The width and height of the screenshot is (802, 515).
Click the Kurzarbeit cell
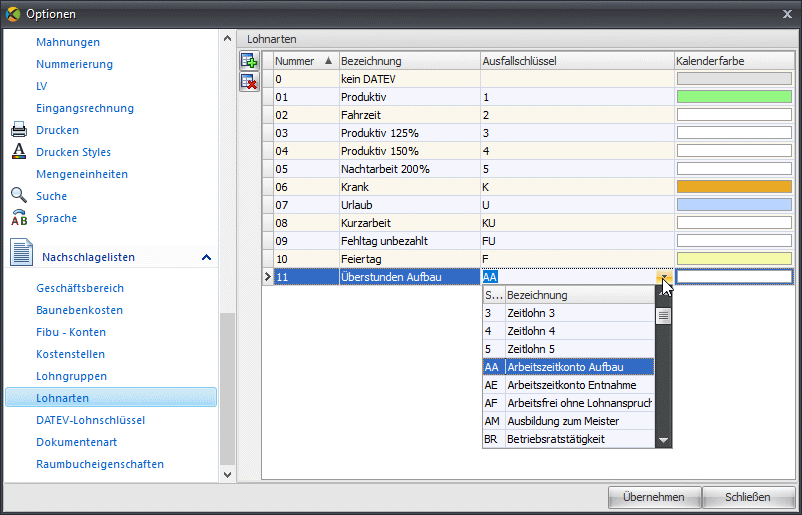[x=410, y=223]
